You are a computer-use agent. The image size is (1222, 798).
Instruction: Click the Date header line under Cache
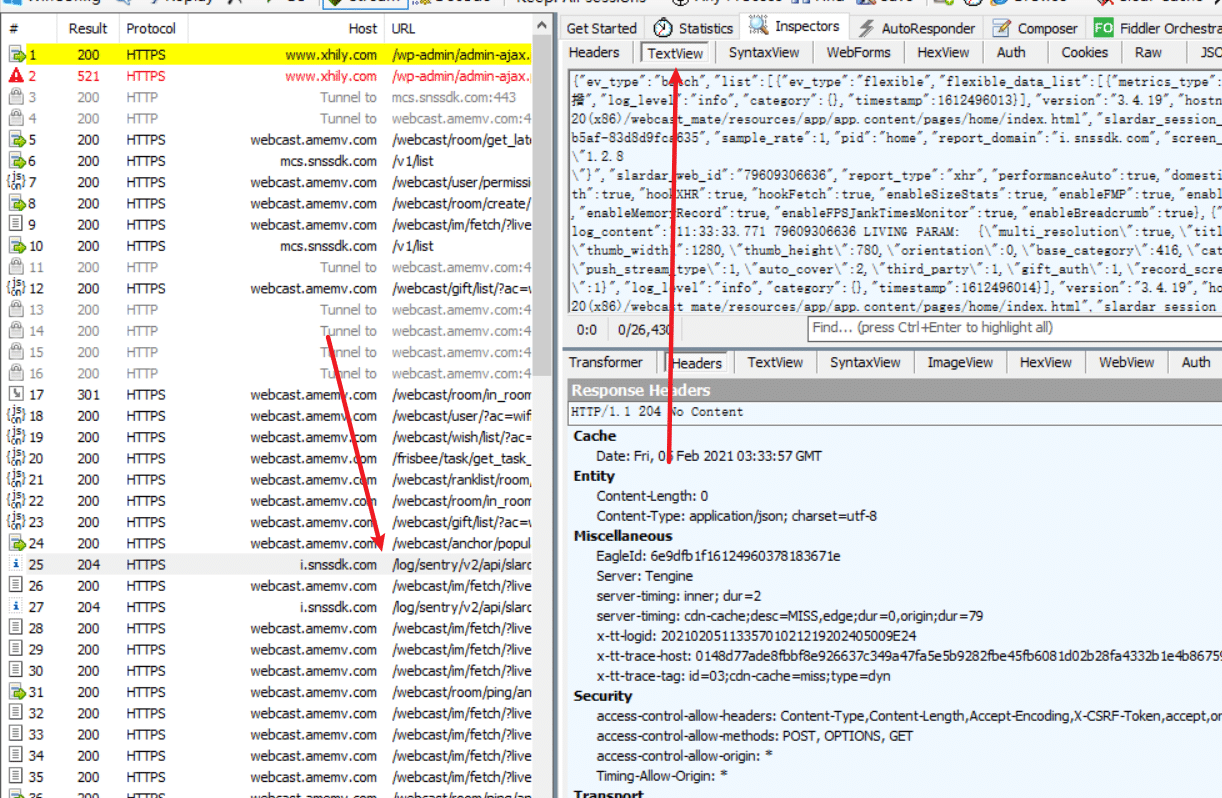tap(709, 456)
